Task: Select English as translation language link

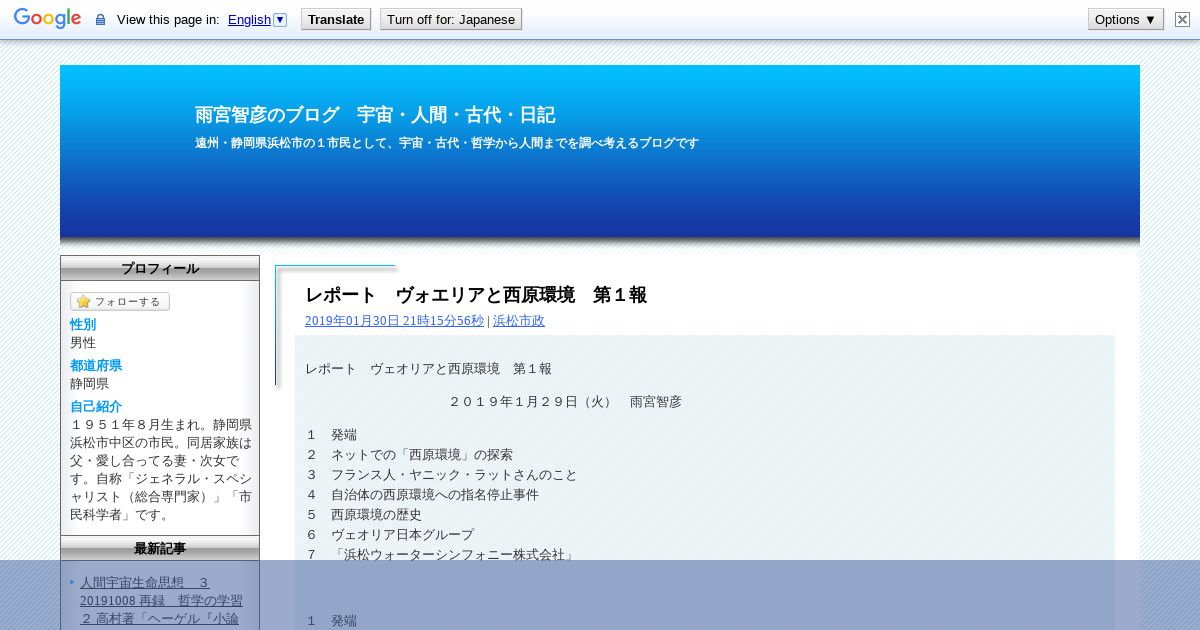Action: (x=249, y=19)
